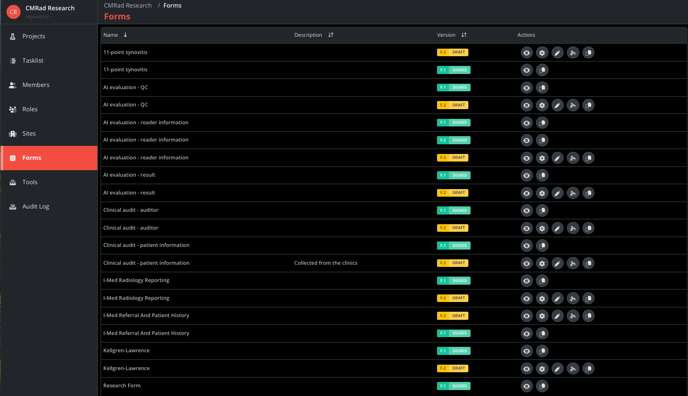Select the 'Research Form' name cell
This screenshot has width=688, height=396.
point(122,386)
